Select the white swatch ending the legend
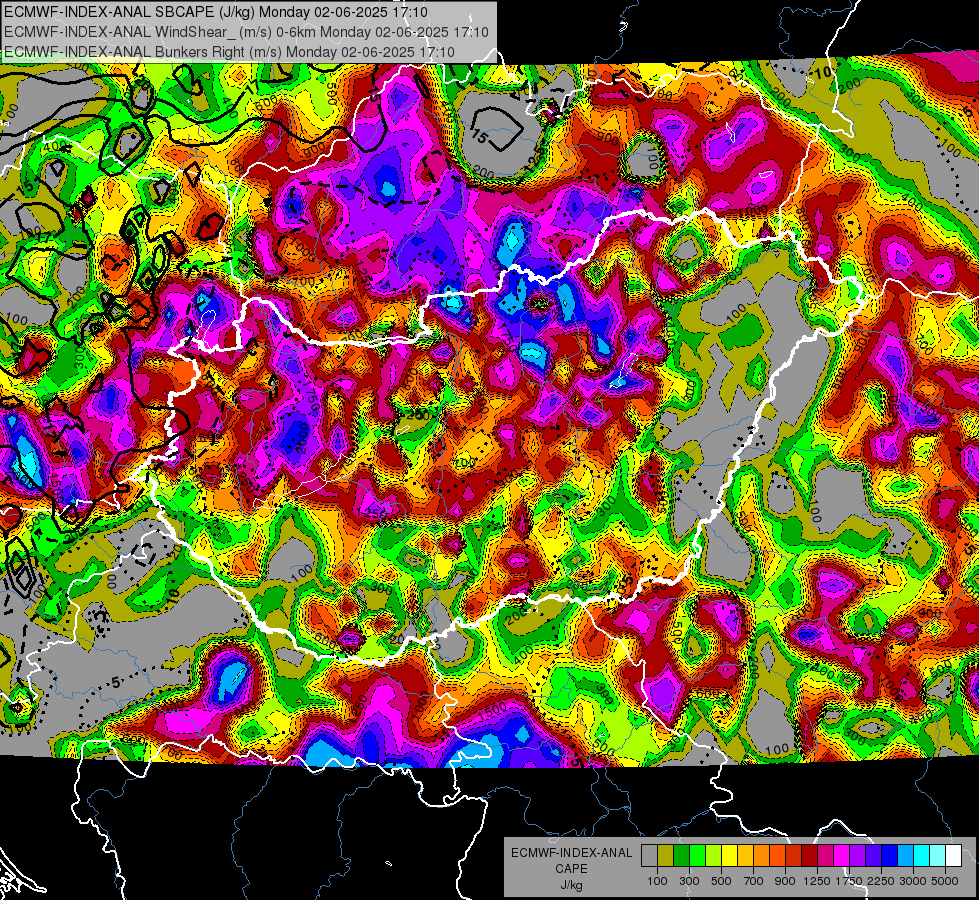Image resolution: width=979 pixels, height=900 pixels. click(953, 855)
